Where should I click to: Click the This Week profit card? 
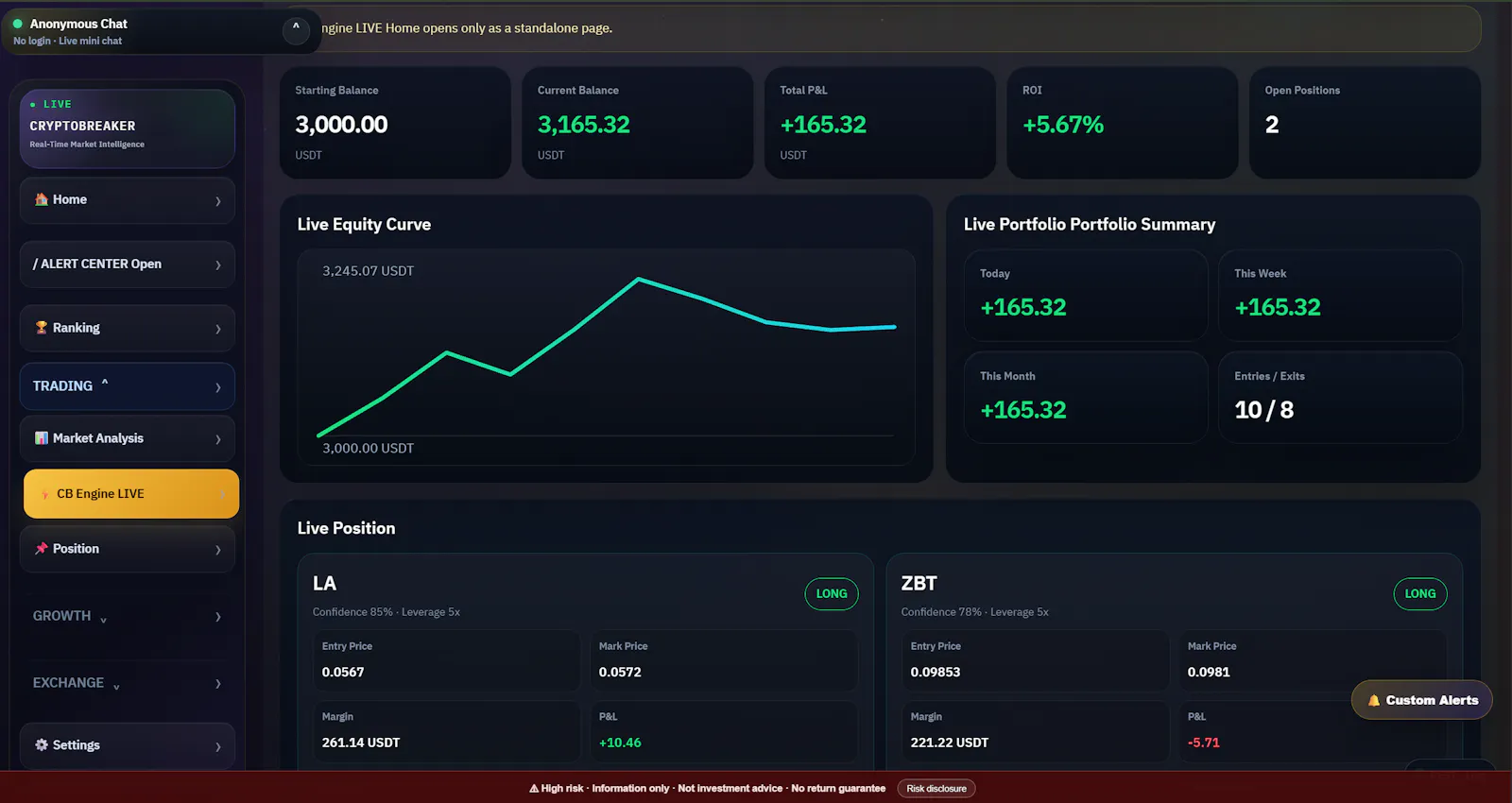coord(1340,295)
